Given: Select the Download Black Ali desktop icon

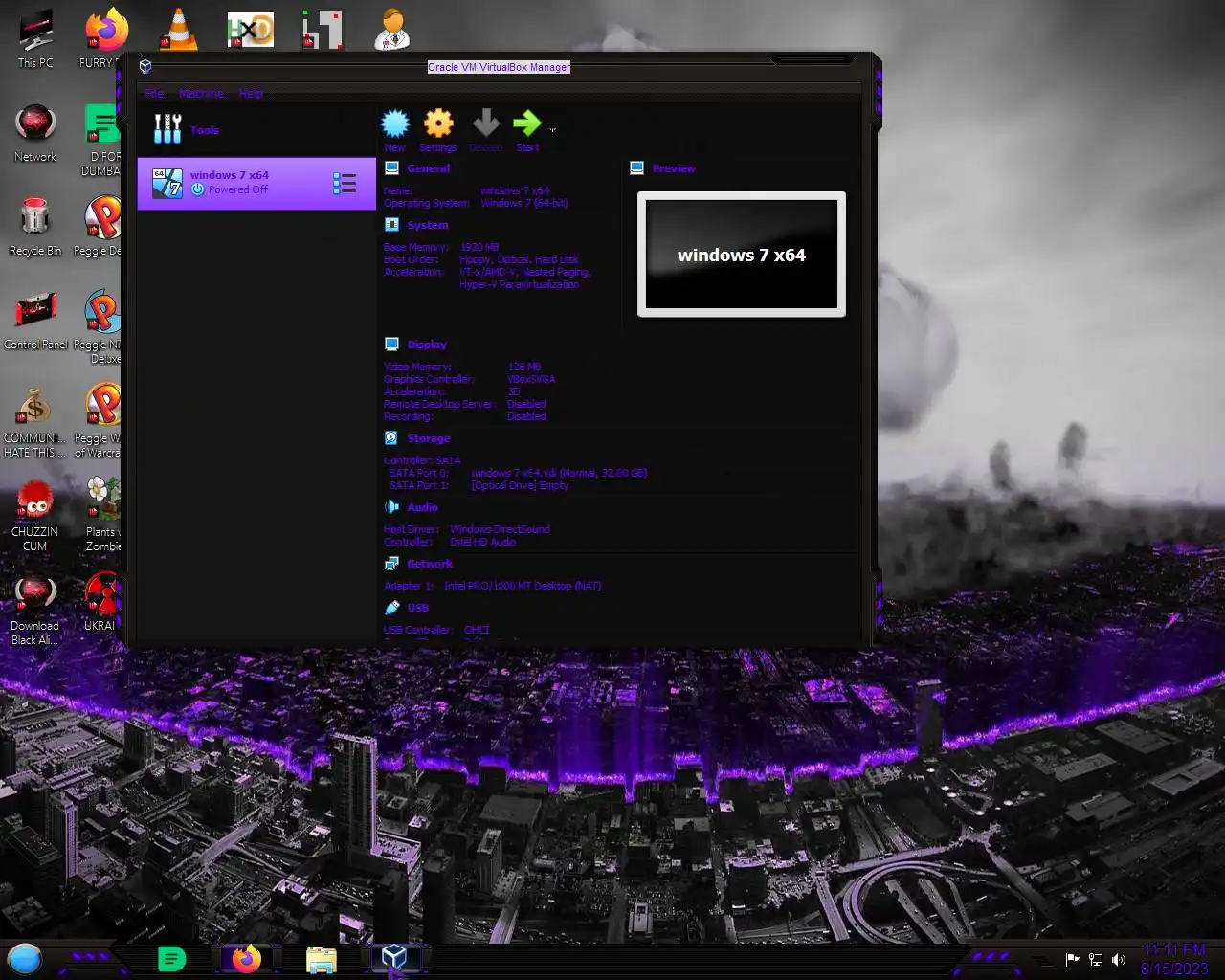Looking at the screenshot, I should [35, 611].
